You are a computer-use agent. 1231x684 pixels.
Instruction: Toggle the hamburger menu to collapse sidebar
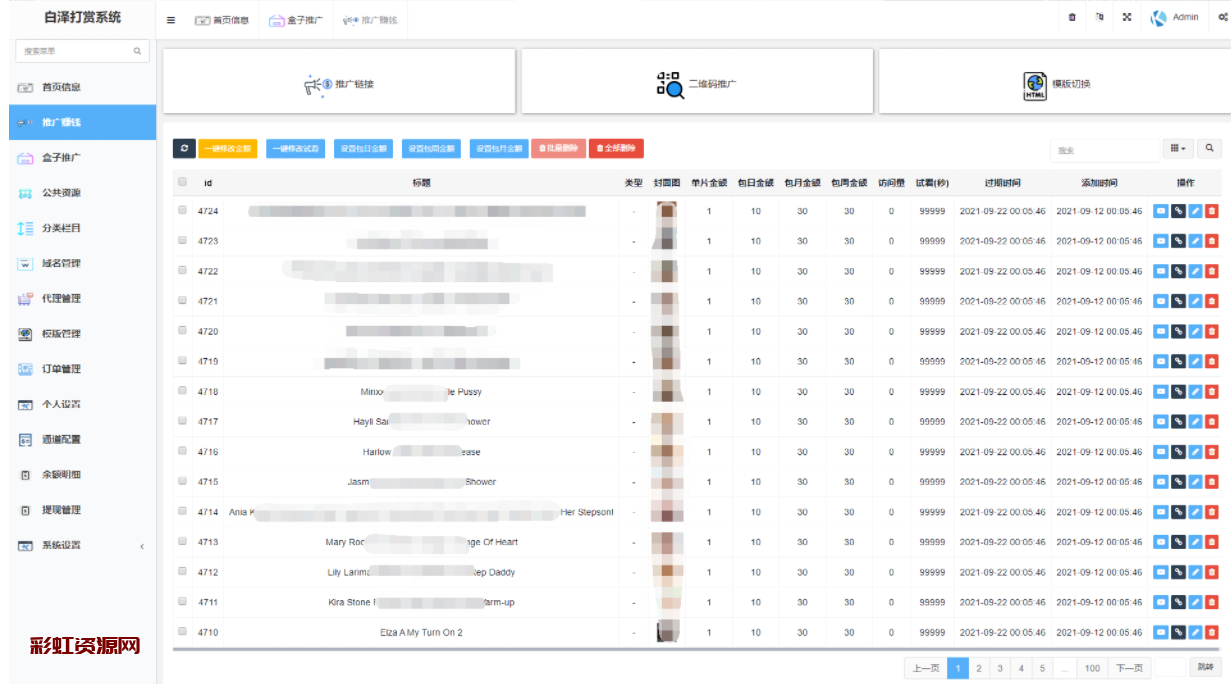[171, 20]
